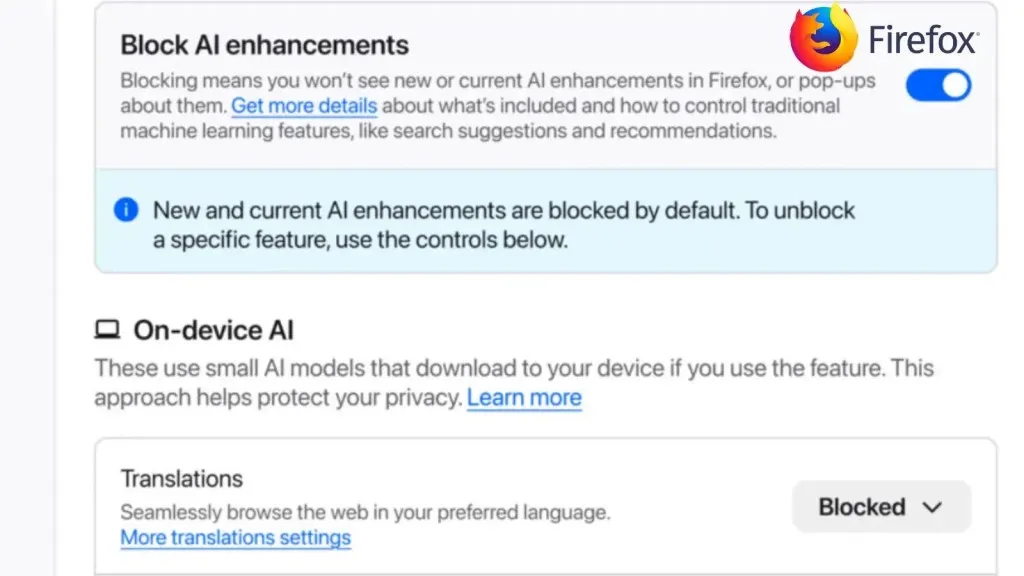Disable the Block AI enhancements toggle

pyautogui.click(x=938, y=85)
